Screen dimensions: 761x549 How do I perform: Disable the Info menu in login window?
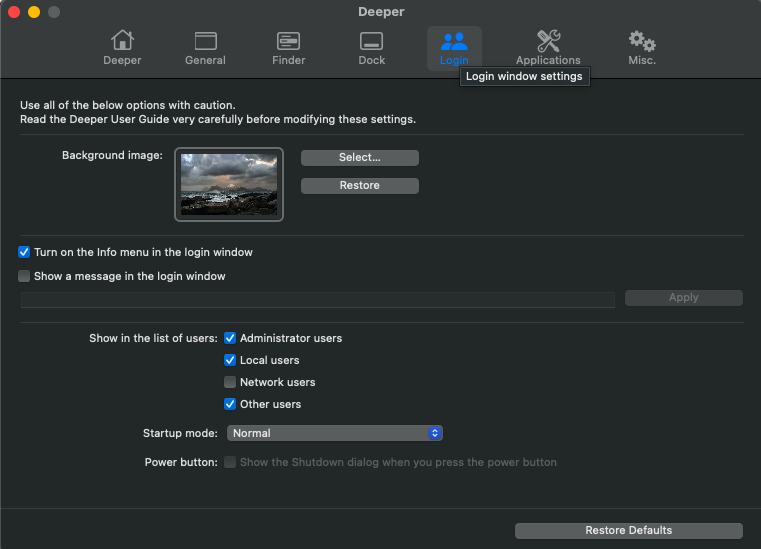click(24, 252)
